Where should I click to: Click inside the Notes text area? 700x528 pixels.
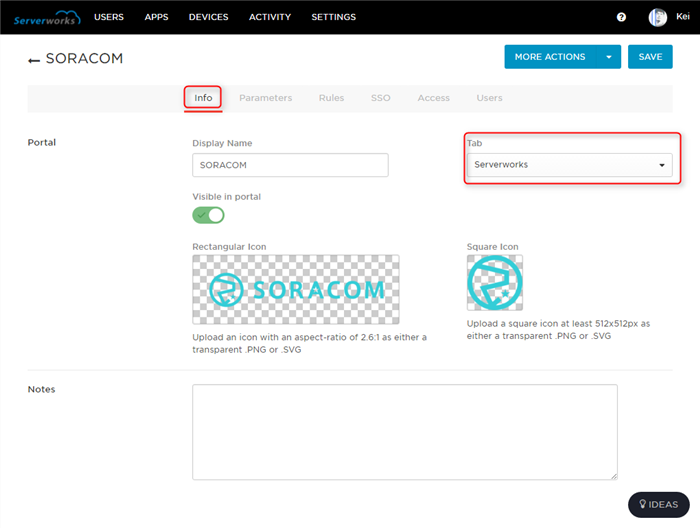click(x=405, y=432)
